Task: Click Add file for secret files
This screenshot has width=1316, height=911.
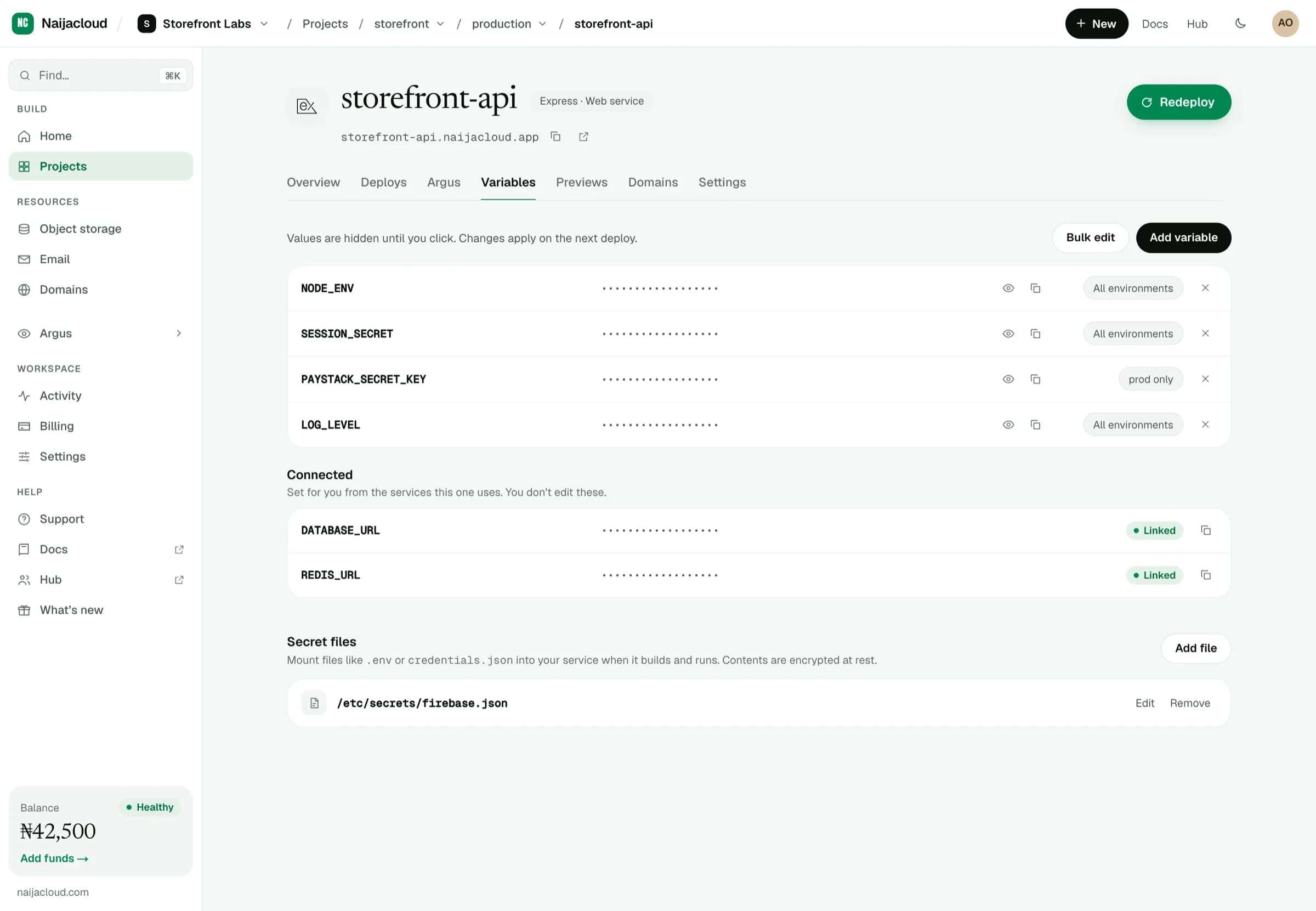Action: click(x=1195, y=648)
